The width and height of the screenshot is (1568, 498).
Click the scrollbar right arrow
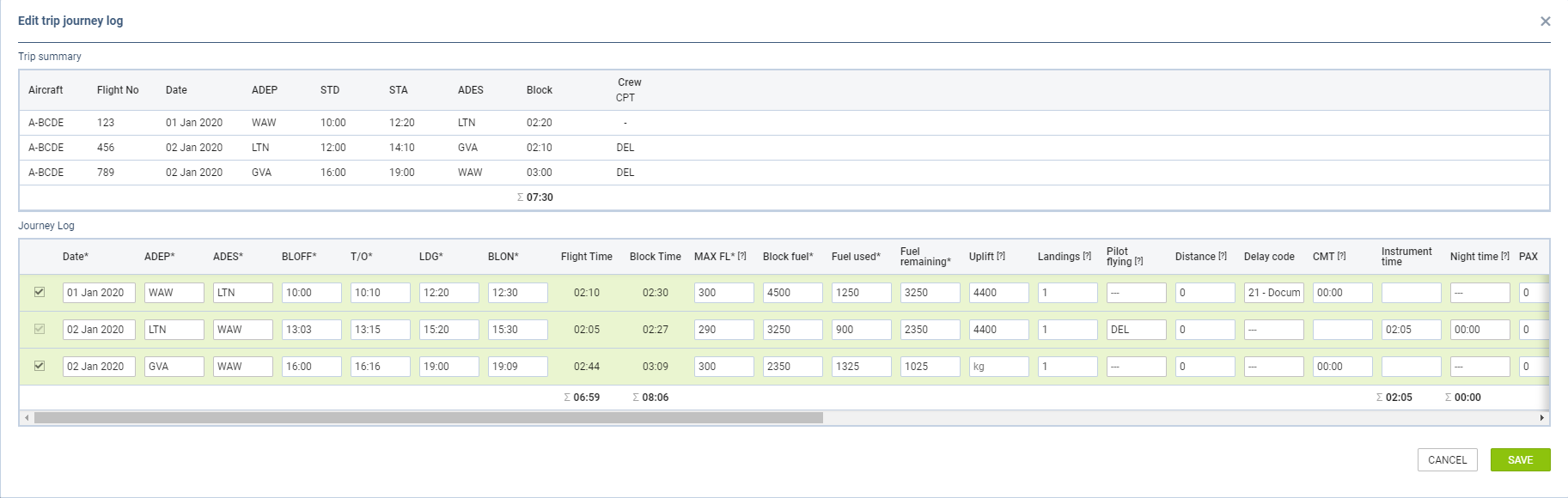pos(1542,418)
